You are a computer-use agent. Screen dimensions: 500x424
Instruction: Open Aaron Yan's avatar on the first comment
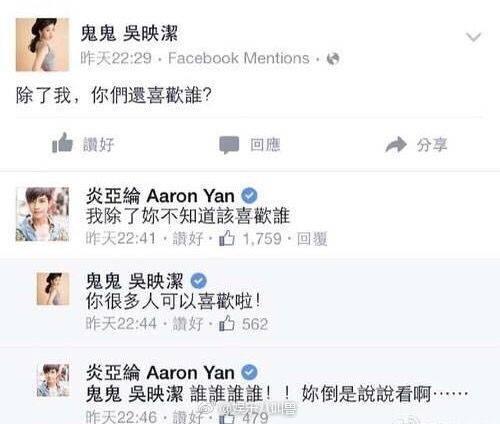coord(42,214)
